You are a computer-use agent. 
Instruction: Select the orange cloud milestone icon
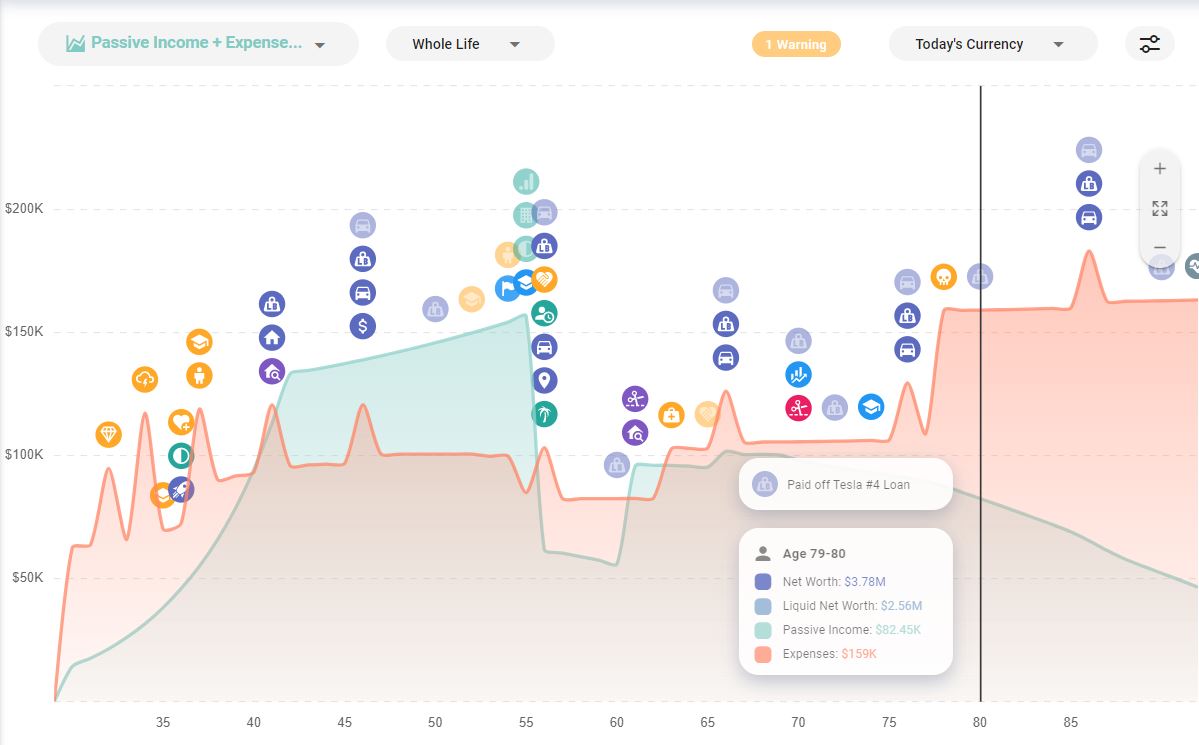(145, 379)
